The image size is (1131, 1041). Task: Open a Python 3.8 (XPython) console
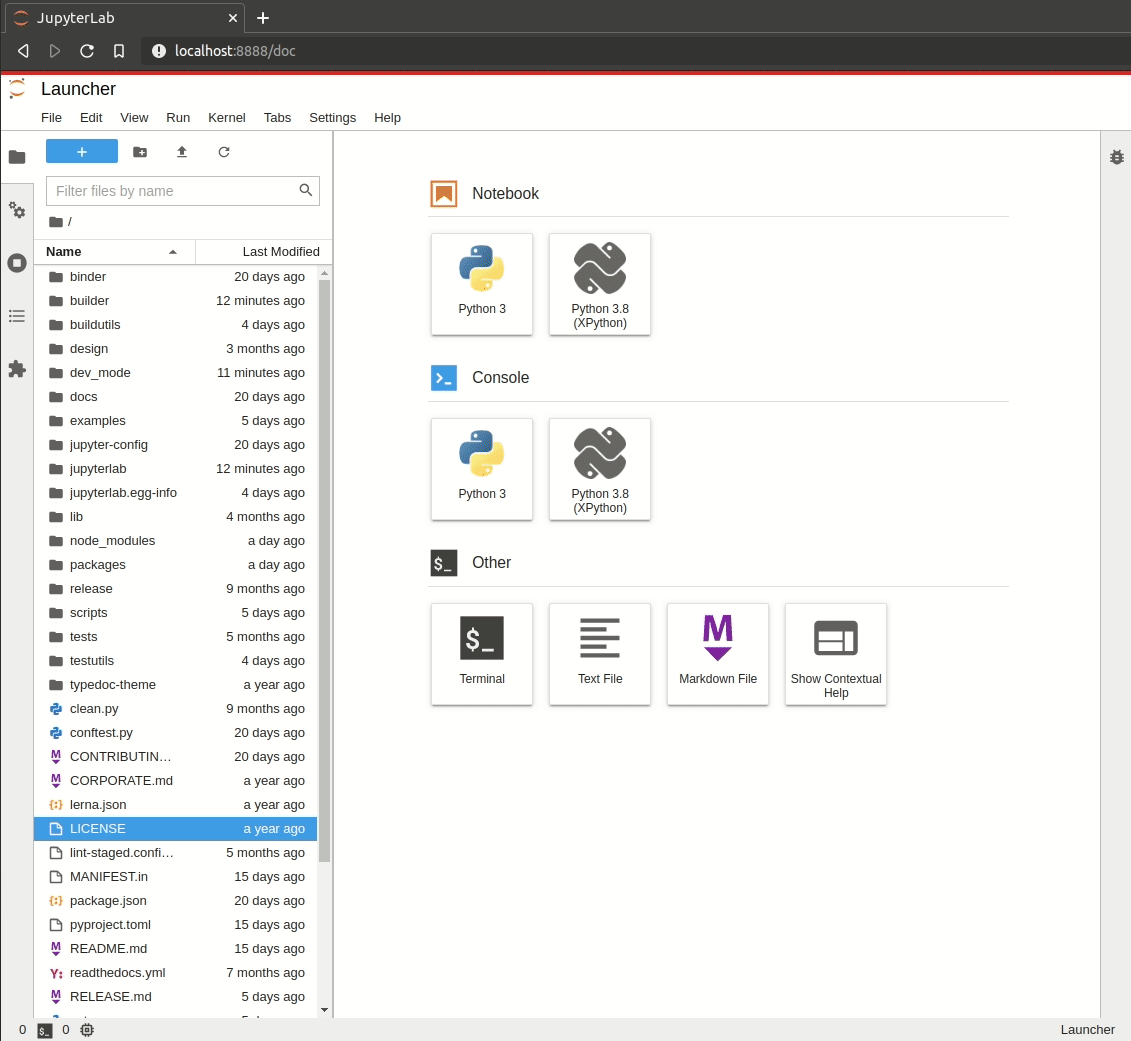coord(600,469)
